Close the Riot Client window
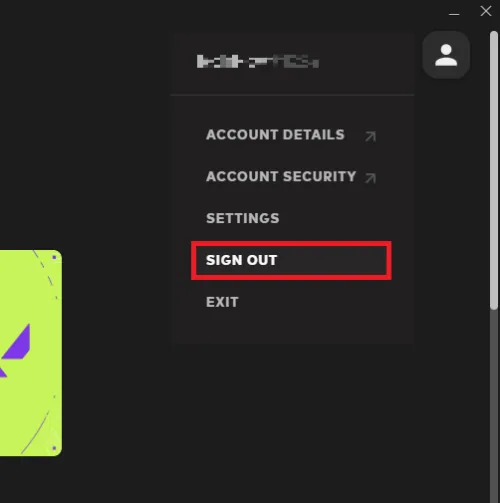The height and width of the screenshot is (503, 500). tap(486, 11)
